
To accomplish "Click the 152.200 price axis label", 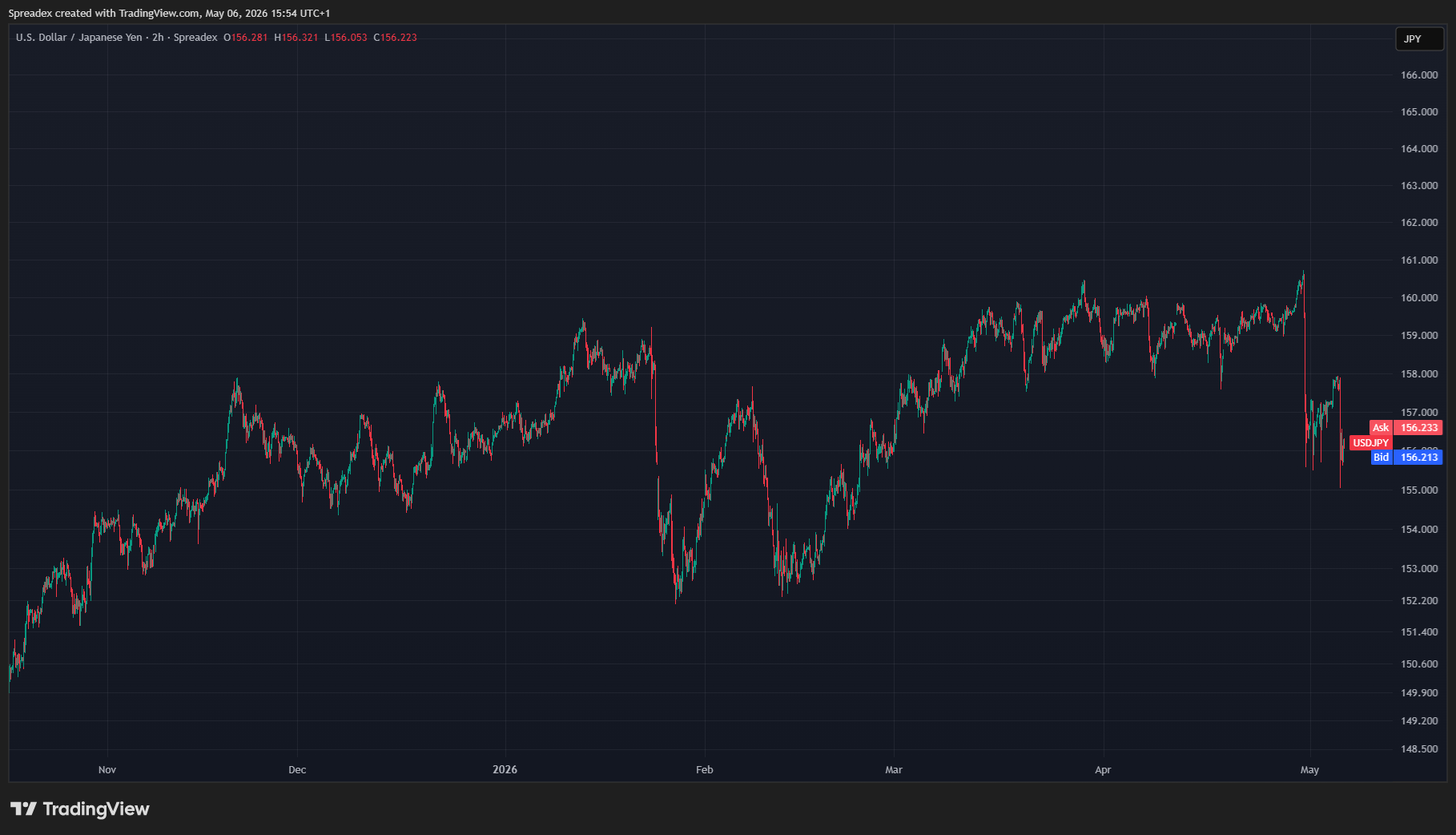I will [x=1419, y=601].
